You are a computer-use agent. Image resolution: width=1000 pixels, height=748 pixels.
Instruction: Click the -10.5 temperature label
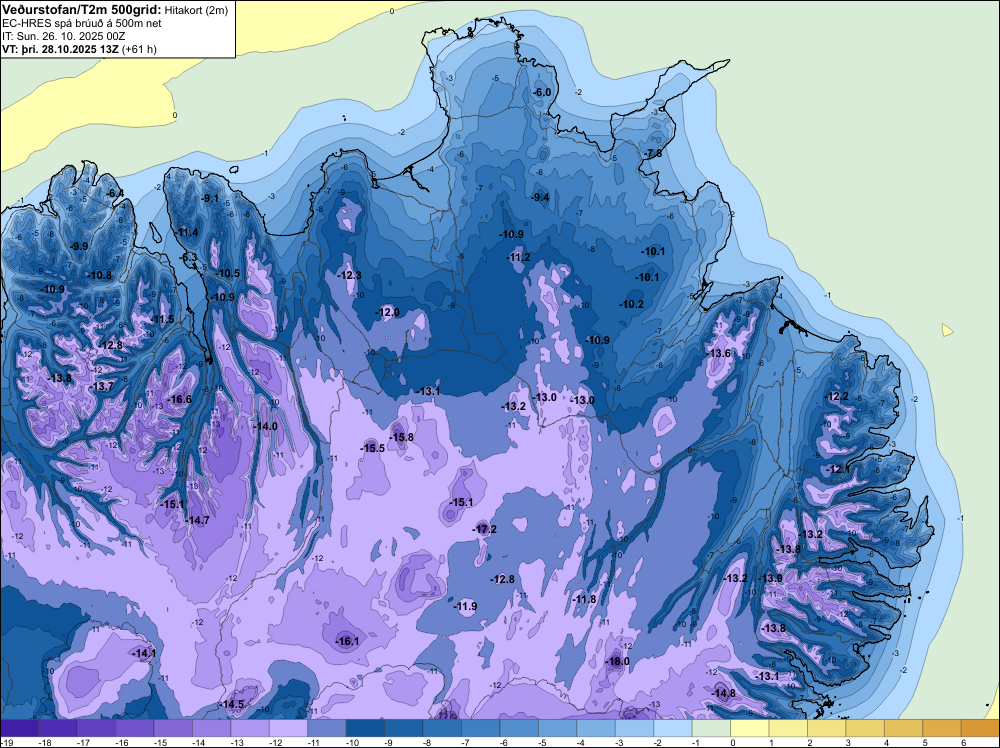coord(228,274)
